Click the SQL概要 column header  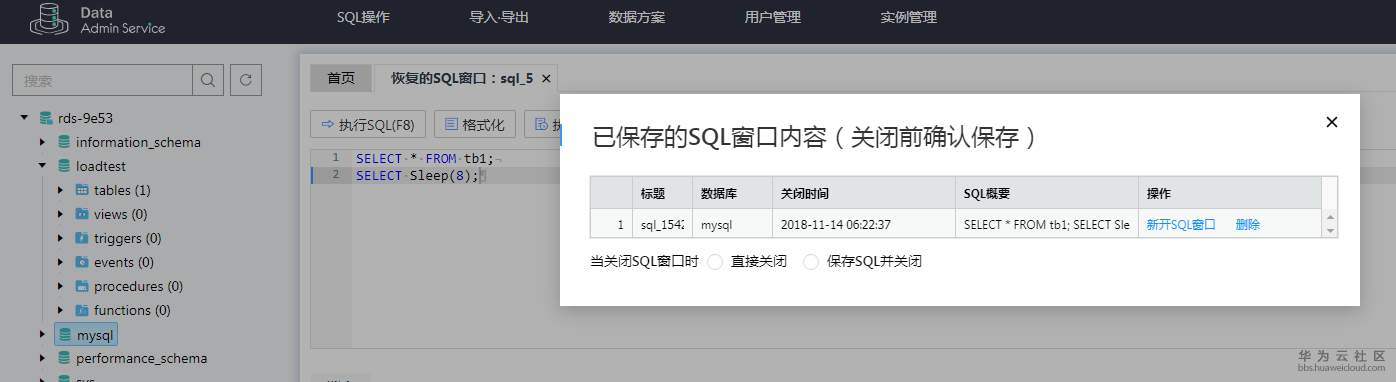coord(1046,193)
